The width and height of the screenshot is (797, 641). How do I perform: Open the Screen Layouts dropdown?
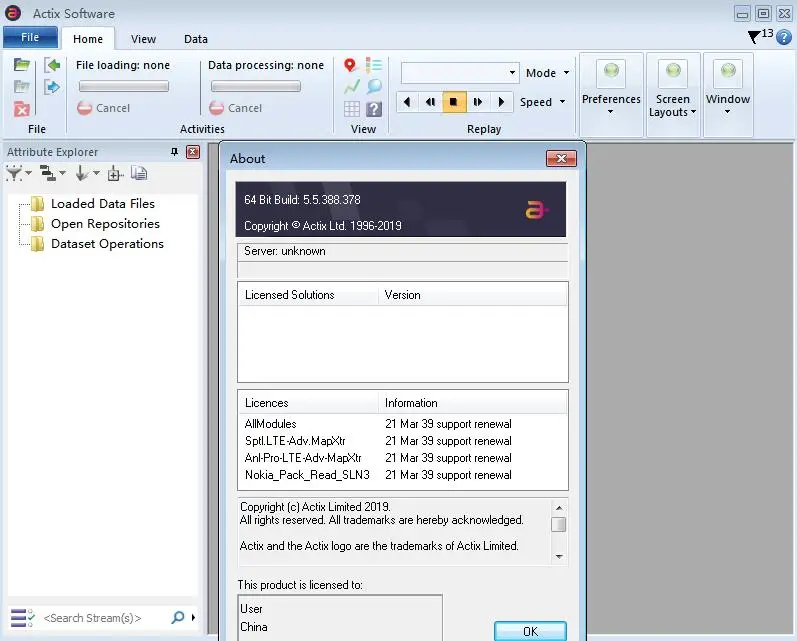(x=673, y=94)
